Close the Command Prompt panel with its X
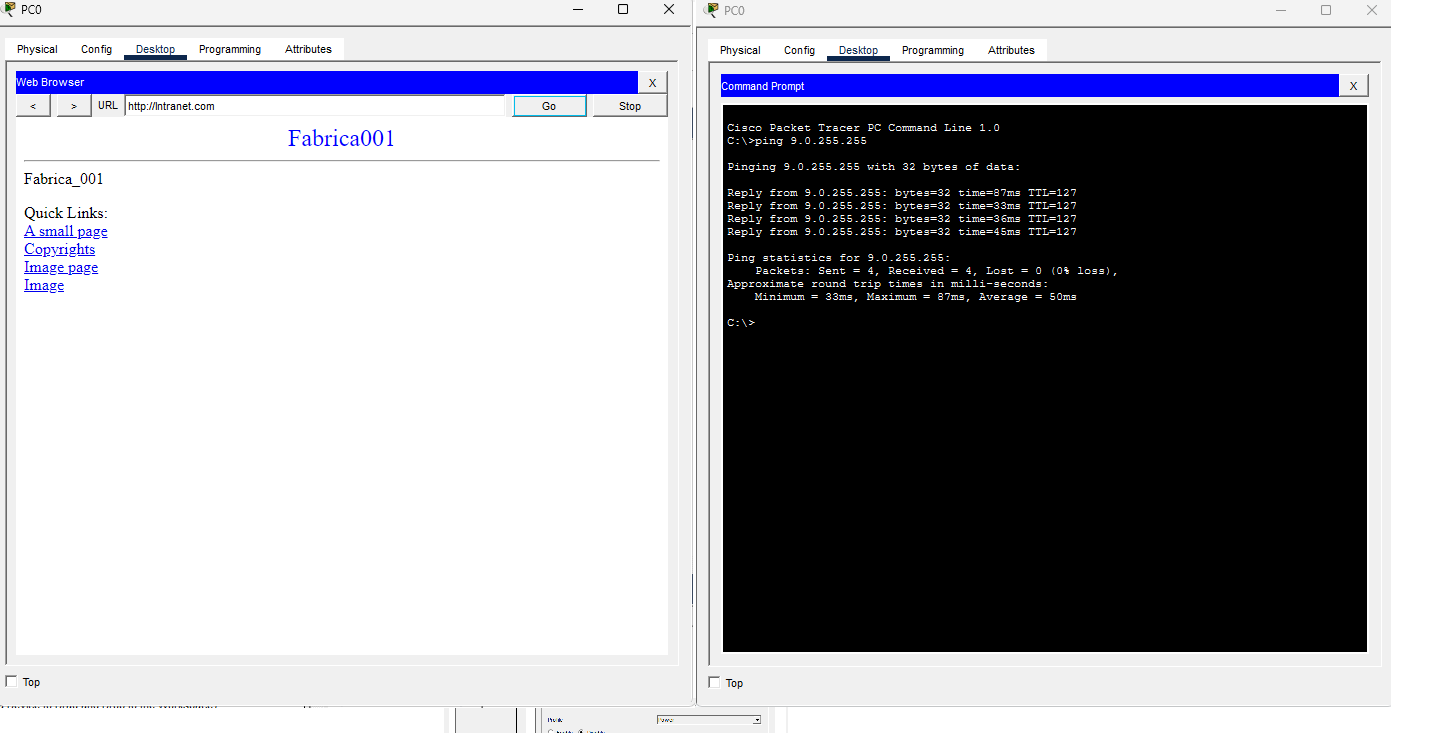The width and height of the screenshot is (1435, 733). tap(1353, 85)
